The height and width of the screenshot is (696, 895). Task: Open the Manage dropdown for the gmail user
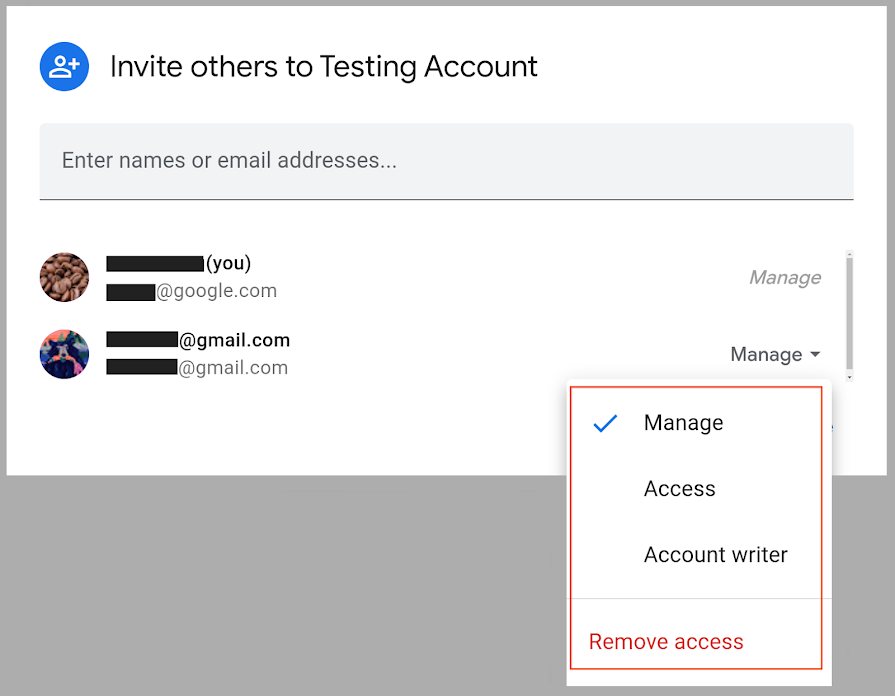coord(775,355)
